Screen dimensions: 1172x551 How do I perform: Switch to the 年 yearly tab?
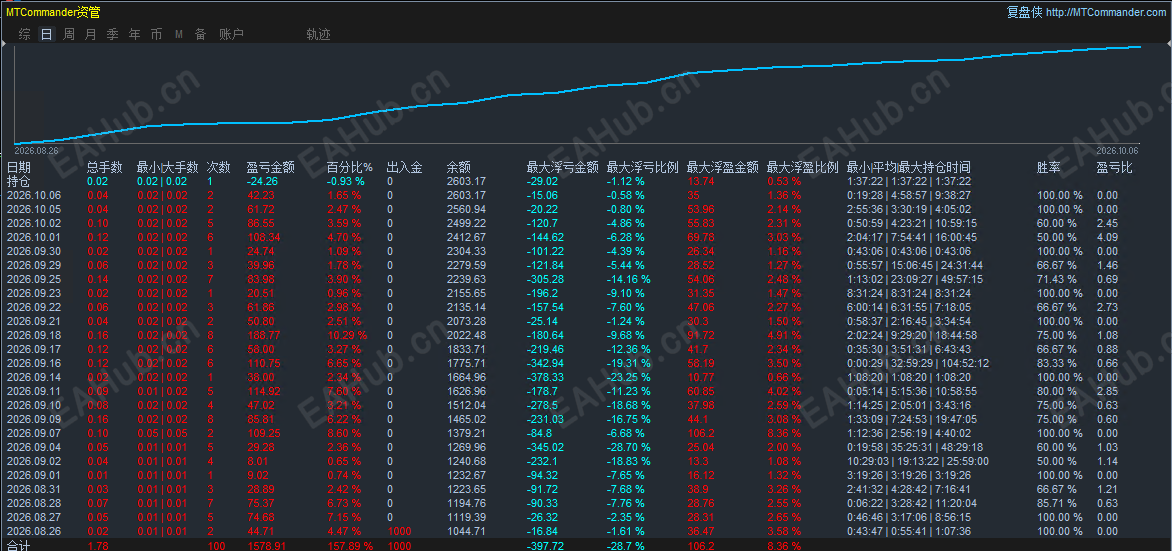point(135,34)
